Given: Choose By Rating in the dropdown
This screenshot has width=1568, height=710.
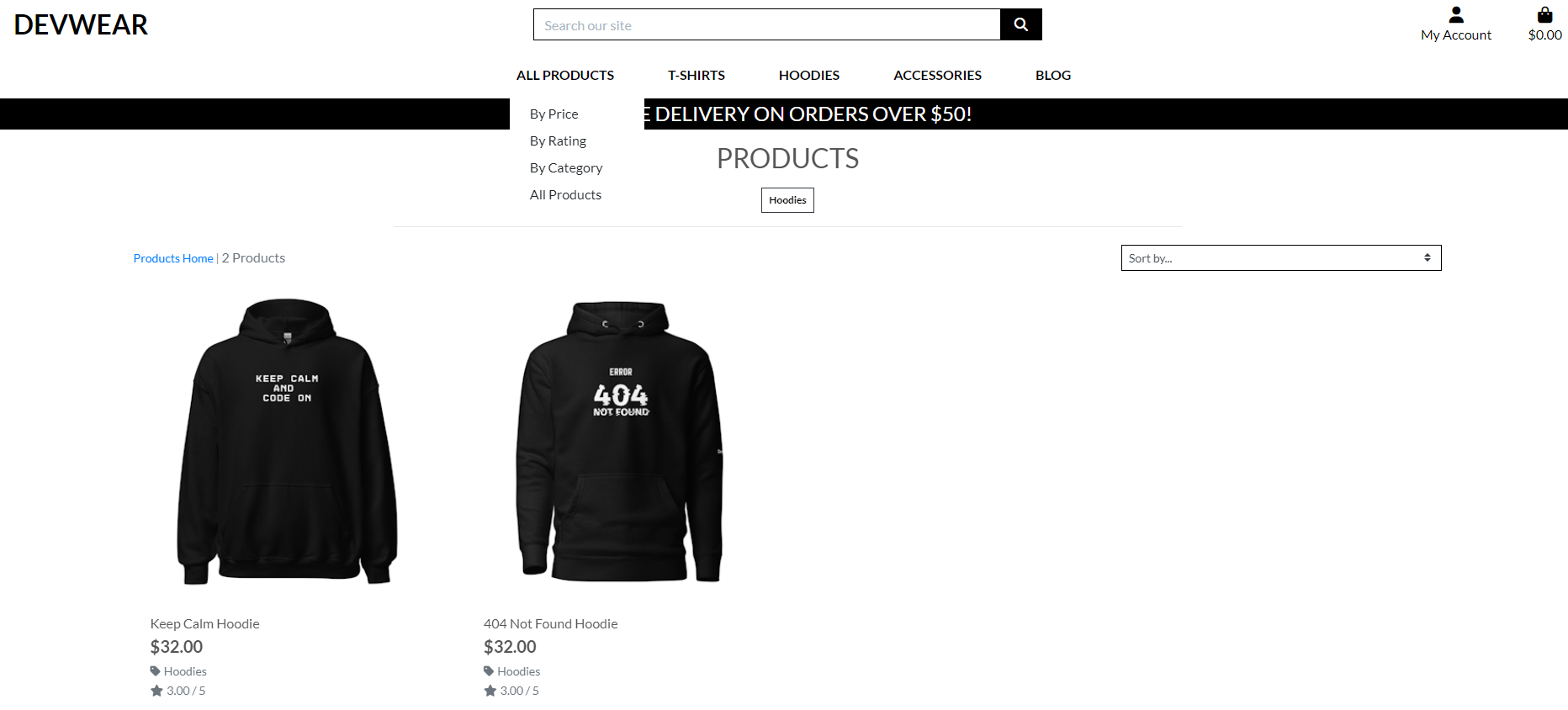Looking at the screenshot, I should pyautogui.click(x=559, y=140).
